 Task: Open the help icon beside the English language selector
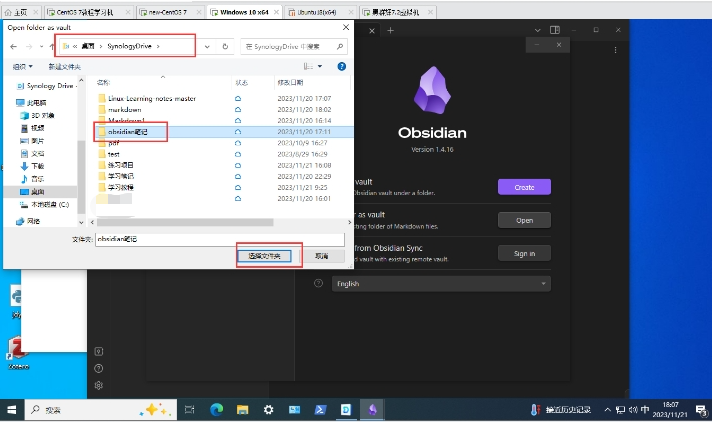pyautogui.click(x=318, y=283)
